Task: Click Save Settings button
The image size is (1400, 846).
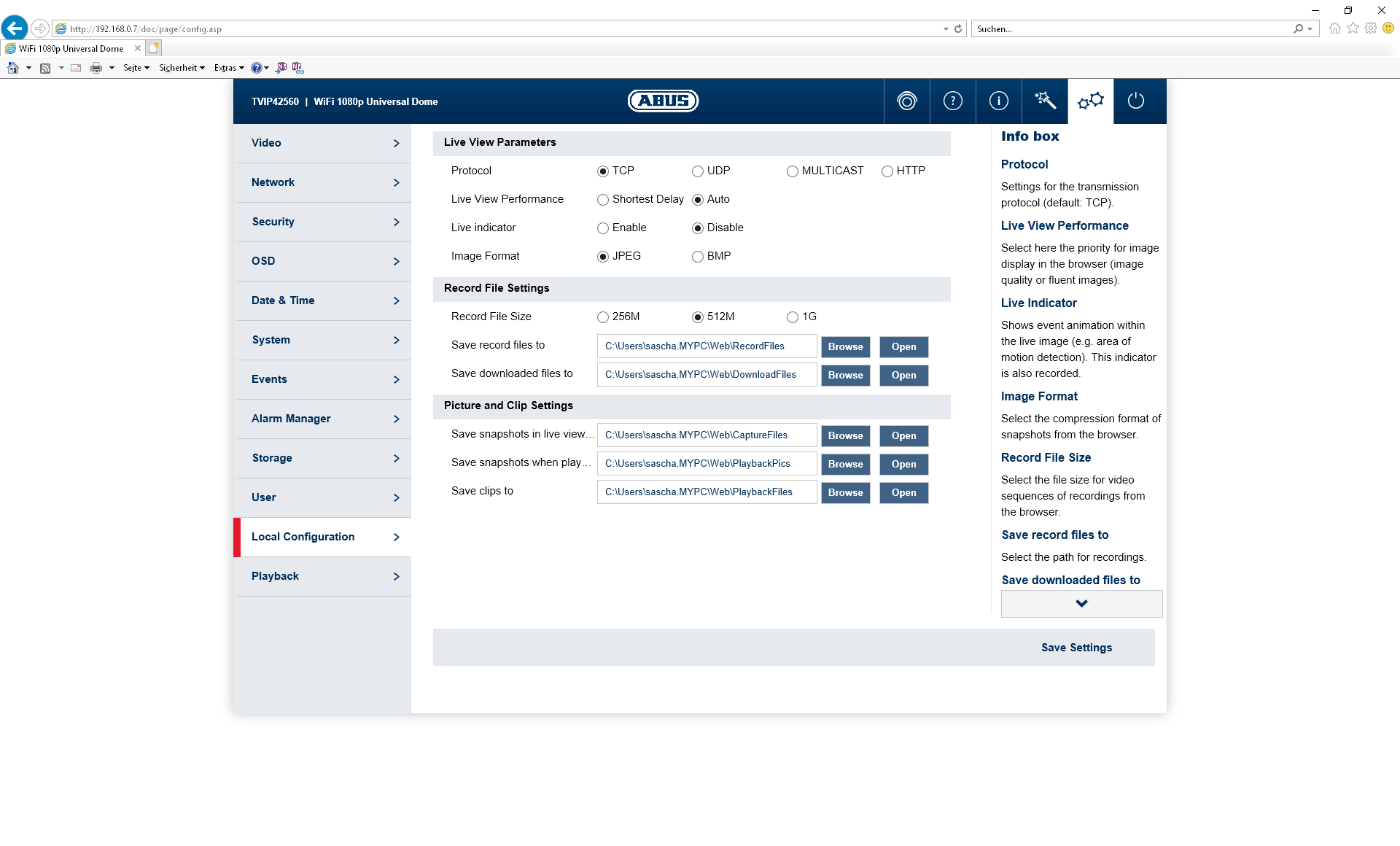Action: [1076, 648]
